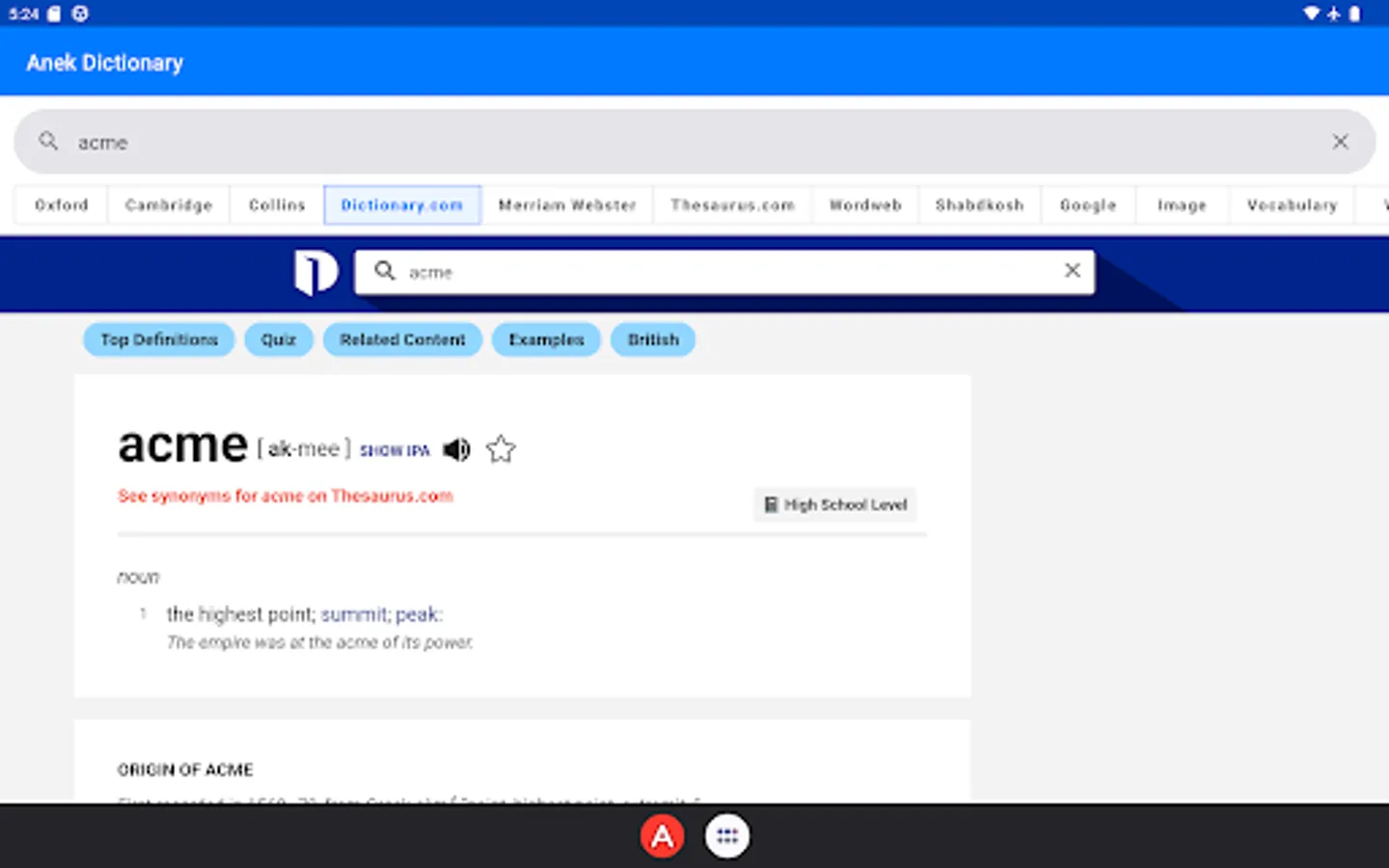Image resolution: width=1389 pixels, height=868 pixels.
Task: Open the Google tab
Action: coord(1088,205)
